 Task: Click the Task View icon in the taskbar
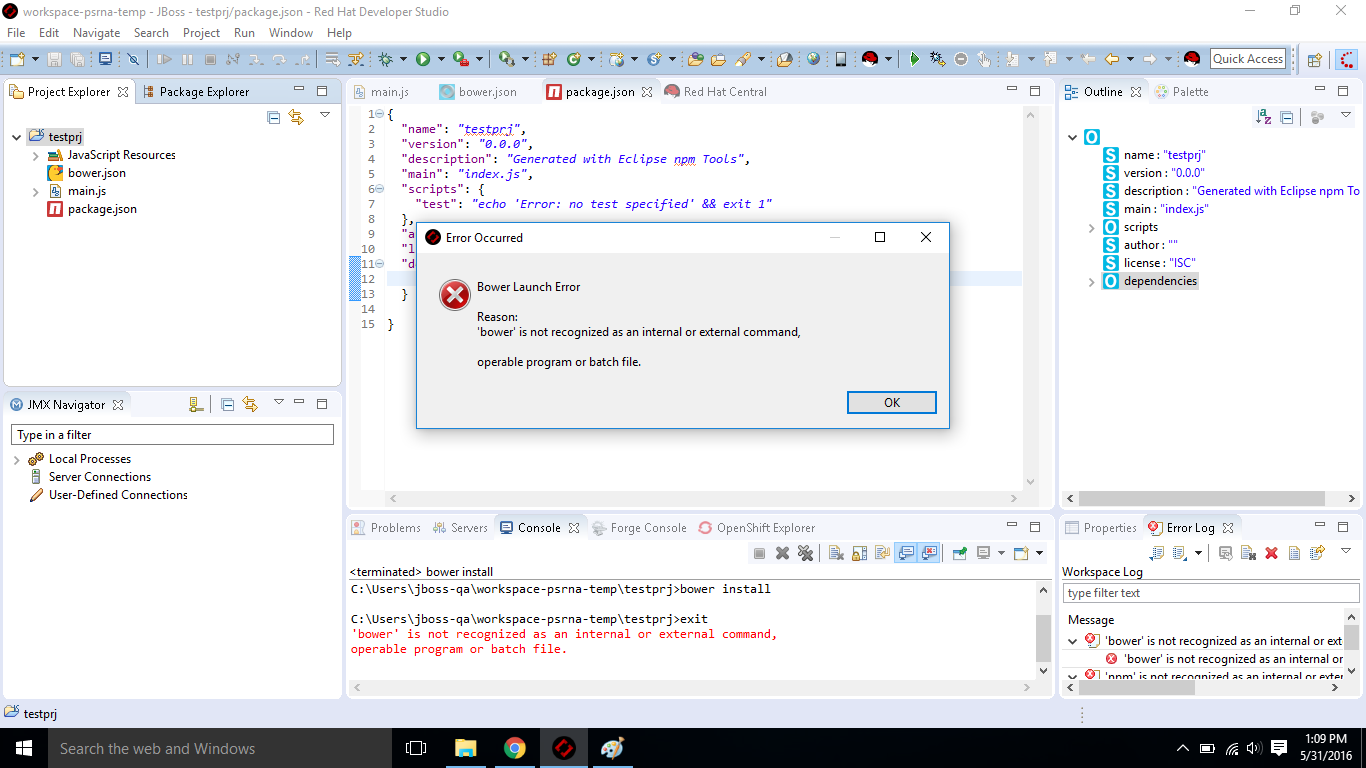[x=416, y=748]
